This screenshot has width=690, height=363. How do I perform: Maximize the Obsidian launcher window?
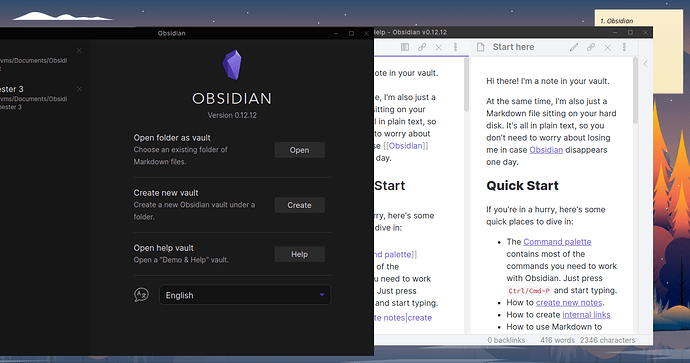click(351, 33)
